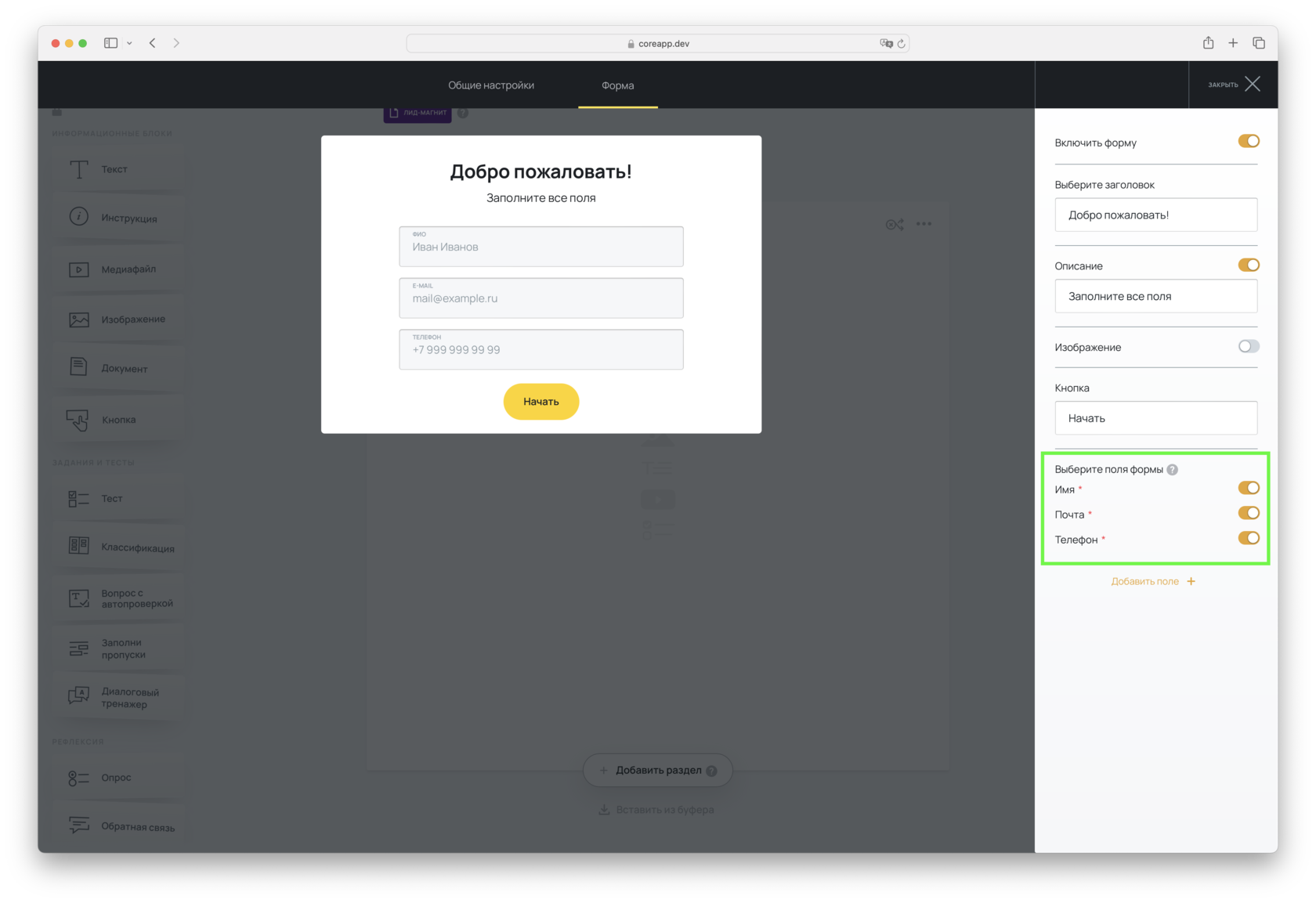Select the Кнопка block icon
Viewport: 1316px width, 903px height.
(x=78, y=420)
